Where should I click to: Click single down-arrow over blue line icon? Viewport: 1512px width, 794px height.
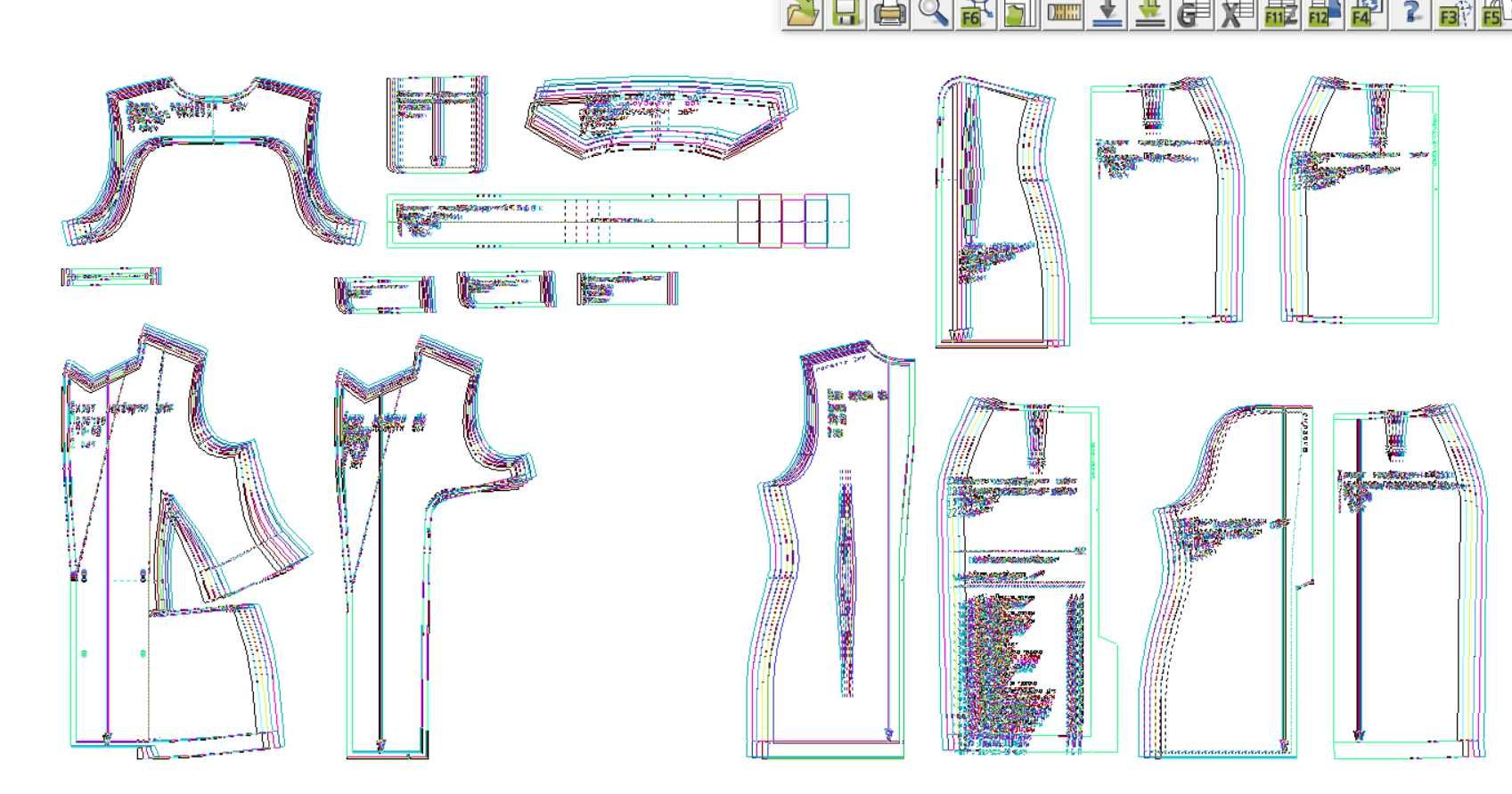pos(1105,14)
